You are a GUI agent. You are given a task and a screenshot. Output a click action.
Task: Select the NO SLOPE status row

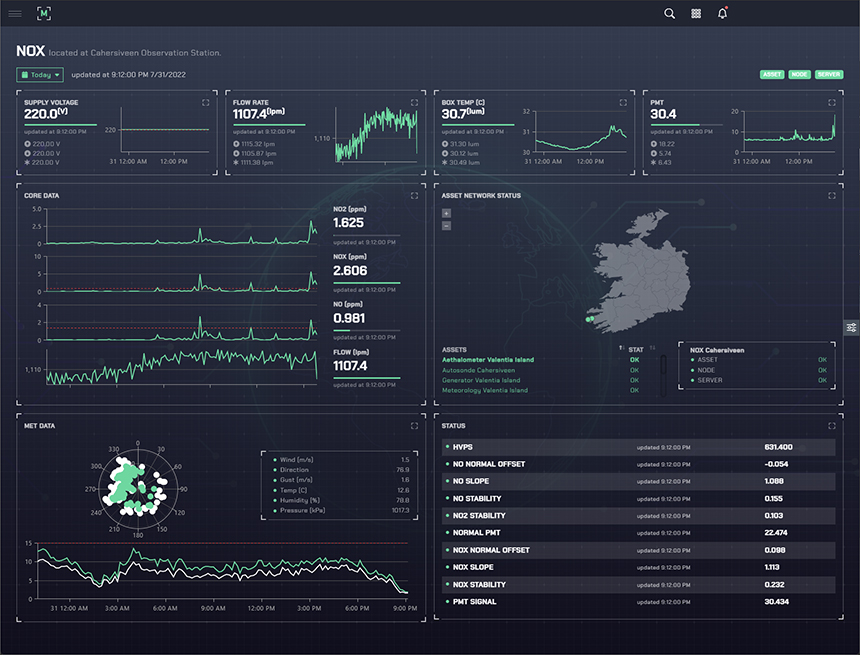click(x=638, y=481)
